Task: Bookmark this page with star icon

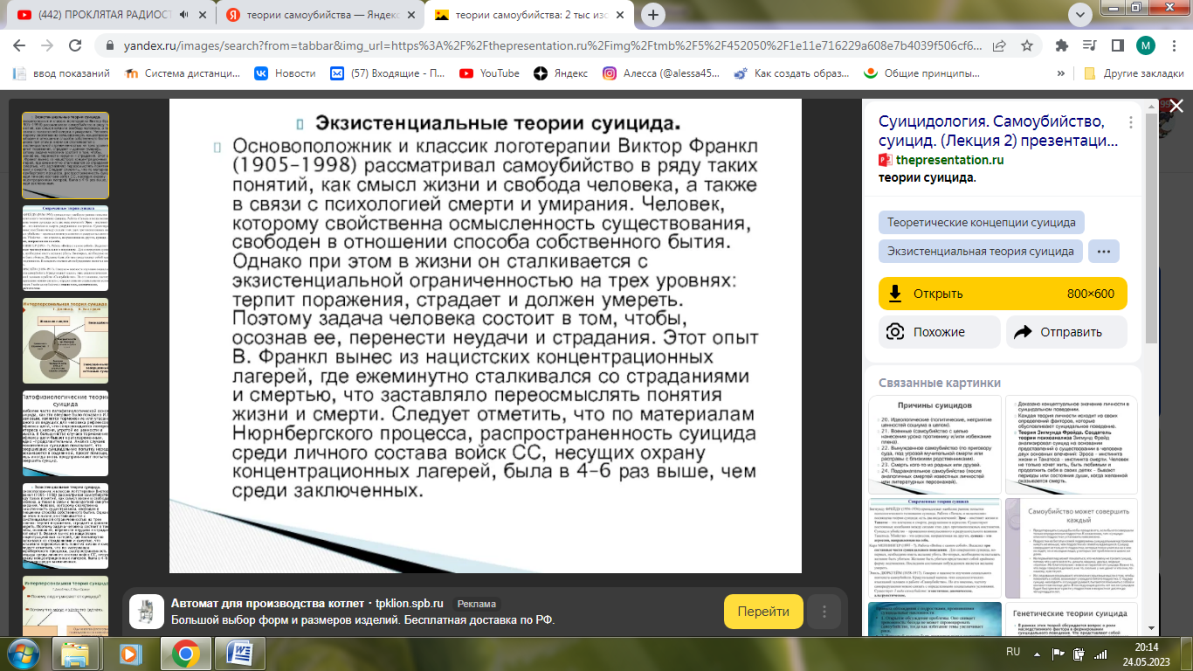Action: (x=1027, y=46)
